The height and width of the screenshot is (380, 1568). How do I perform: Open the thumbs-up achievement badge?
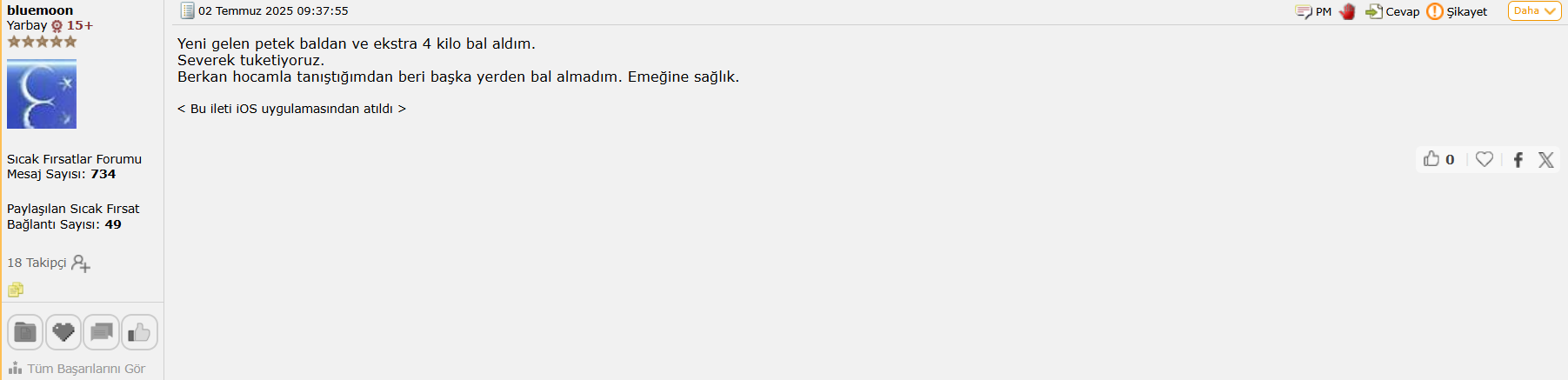(139, 332)
